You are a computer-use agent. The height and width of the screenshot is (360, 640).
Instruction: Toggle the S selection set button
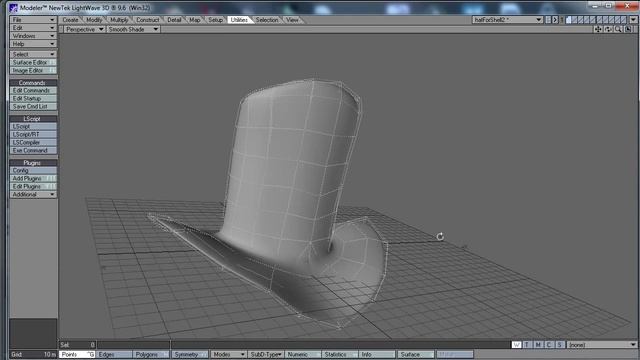tap(560, 345)
